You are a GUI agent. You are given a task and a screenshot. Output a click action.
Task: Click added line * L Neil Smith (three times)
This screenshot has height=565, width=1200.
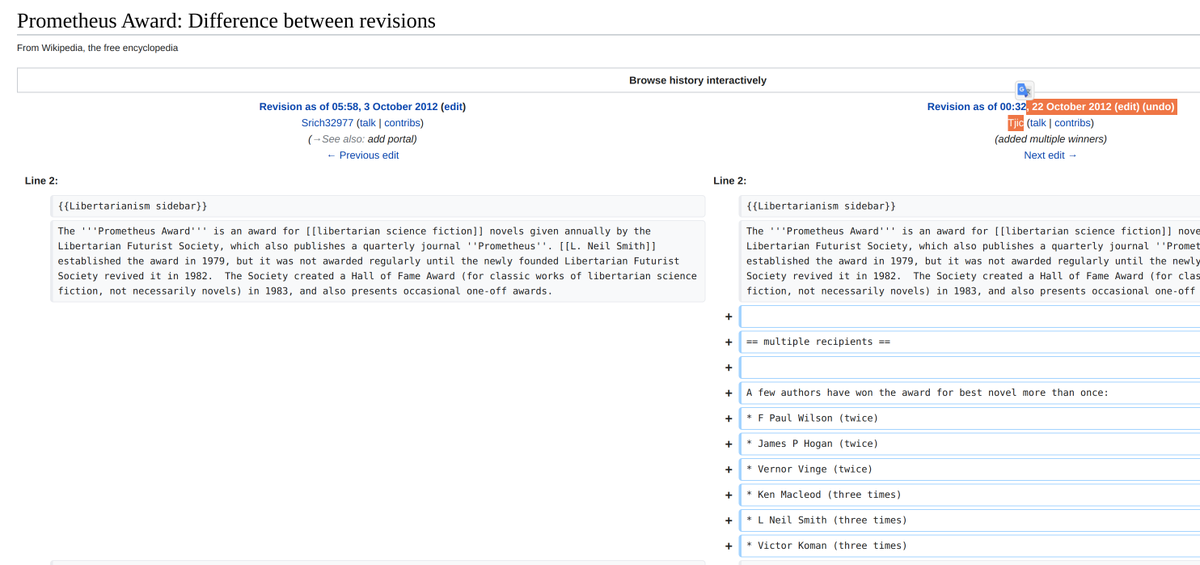(x=969, y=520)
